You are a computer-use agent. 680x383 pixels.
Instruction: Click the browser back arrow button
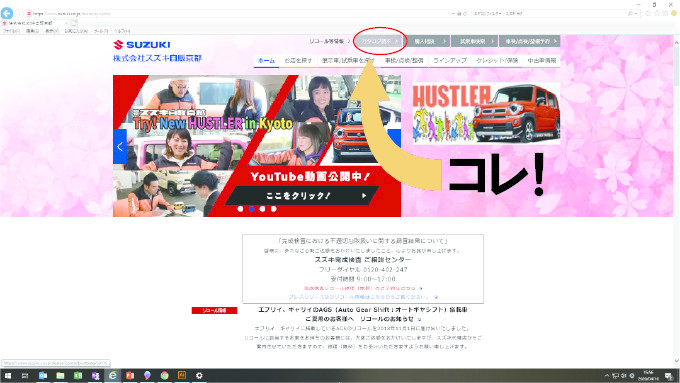(7, 13)
